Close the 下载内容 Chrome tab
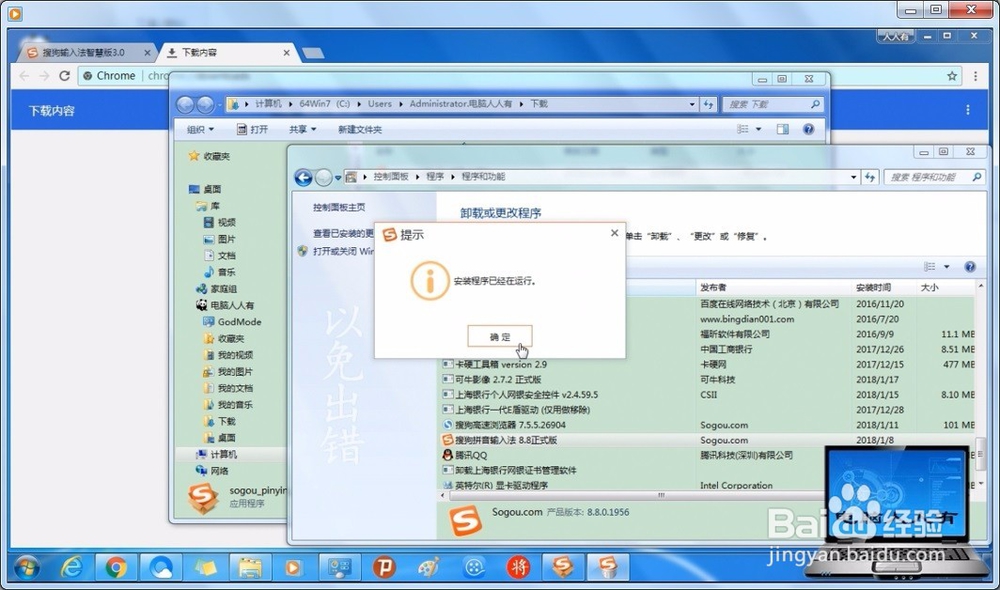The height and width of the screenshot is (590, 1000). pyautogui.click(x=286, y=53)
